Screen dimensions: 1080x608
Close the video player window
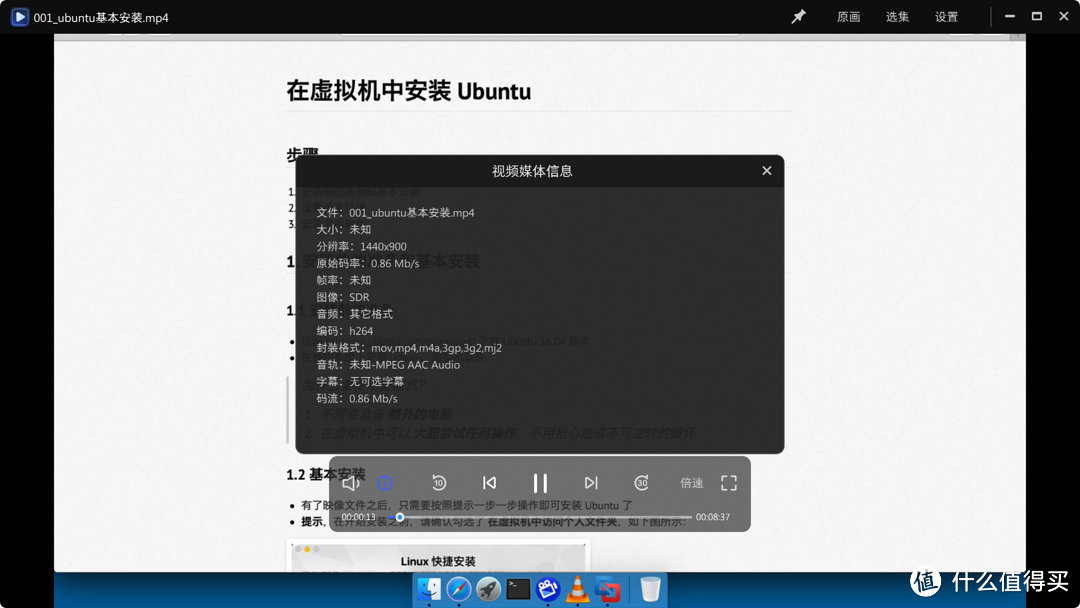1063,17
